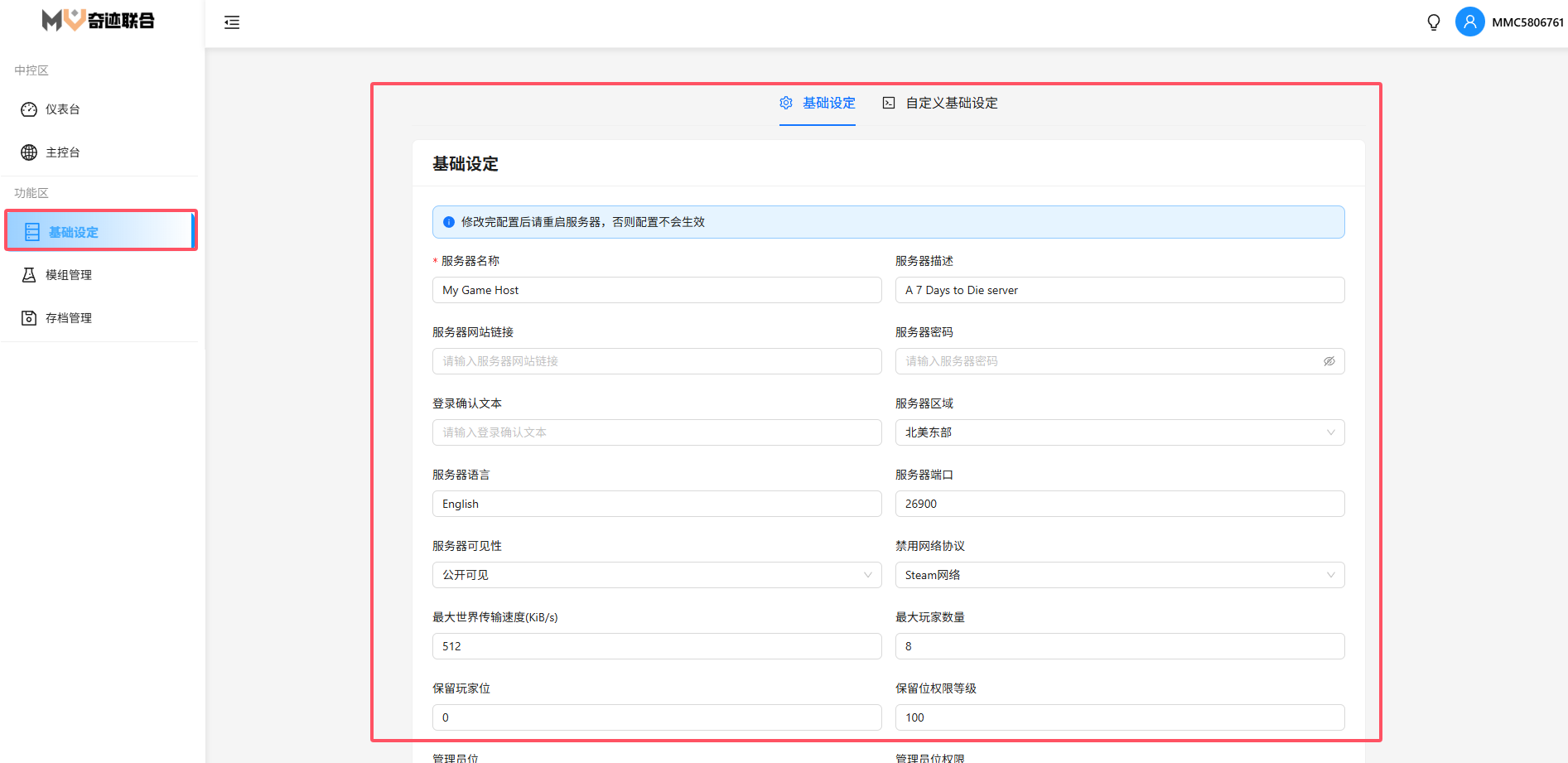Open 存档管理 in the sidebar
This screenshot has width=1568, height=763.
pos(68,318)
